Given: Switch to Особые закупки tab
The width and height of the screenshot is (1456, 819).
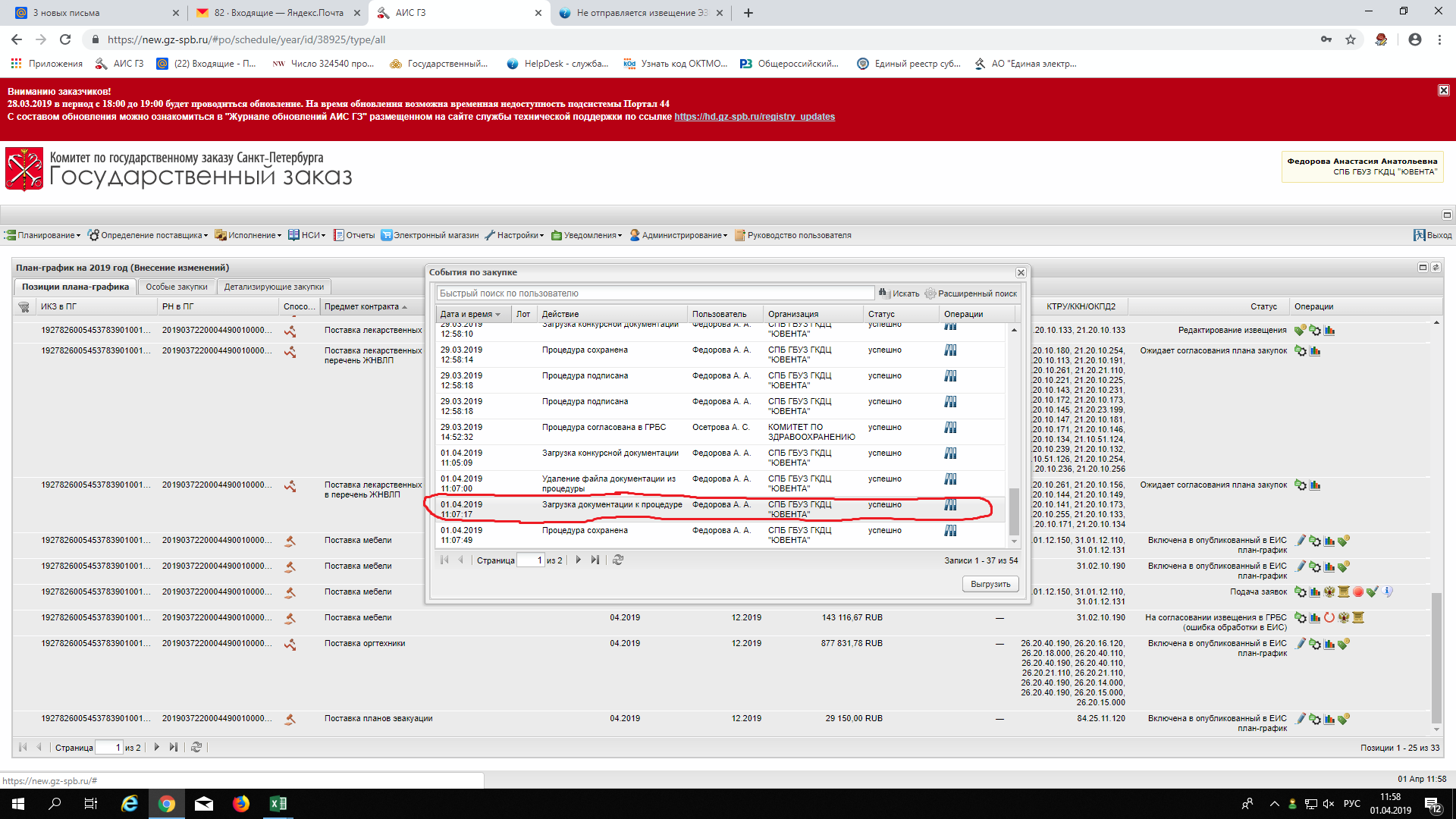Looking at the screenshot, I should pyautogui.click(x=176, y=287).
